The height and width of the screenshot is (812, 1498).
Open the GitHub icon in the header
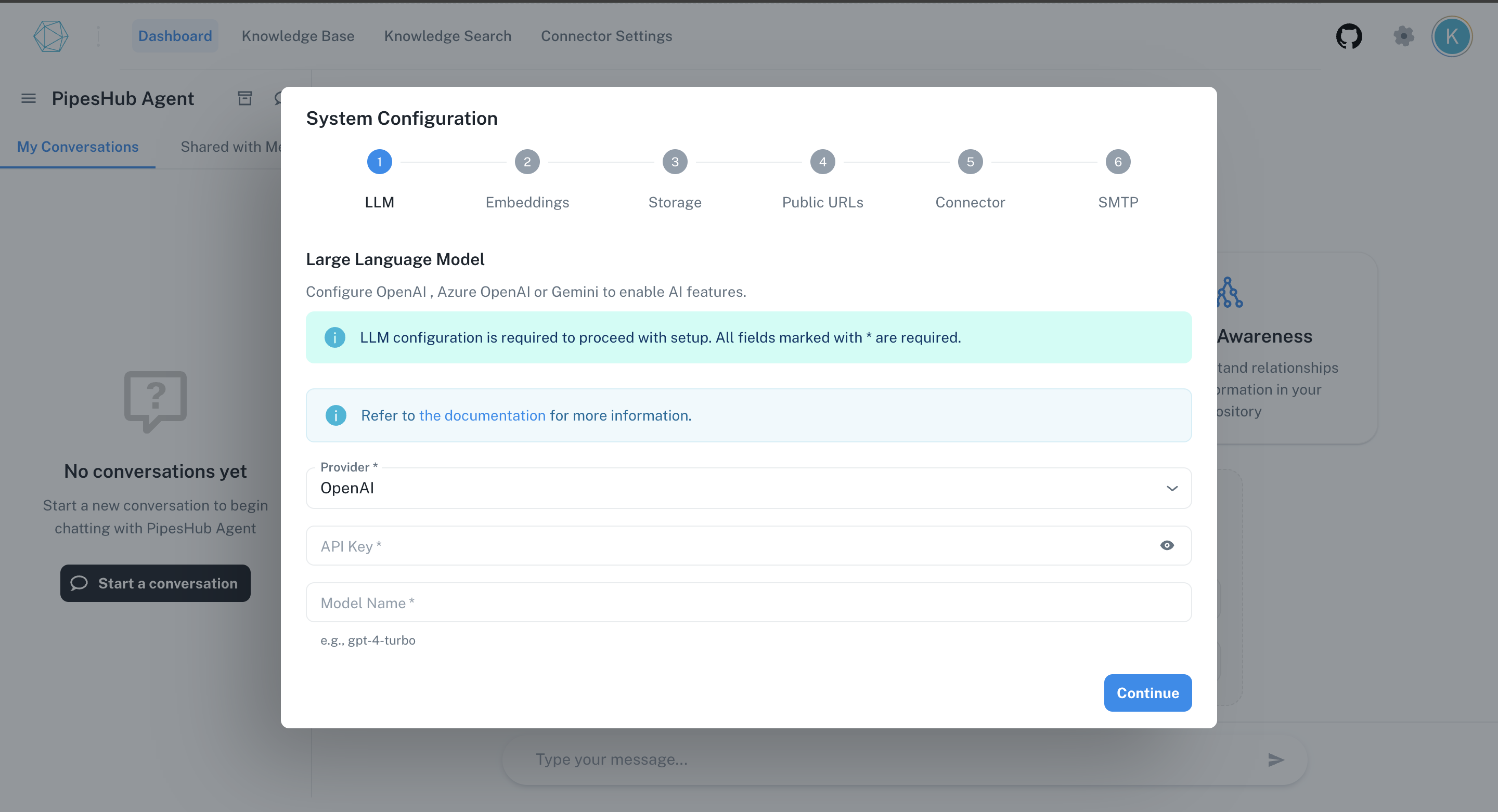tap(1349, 36)
